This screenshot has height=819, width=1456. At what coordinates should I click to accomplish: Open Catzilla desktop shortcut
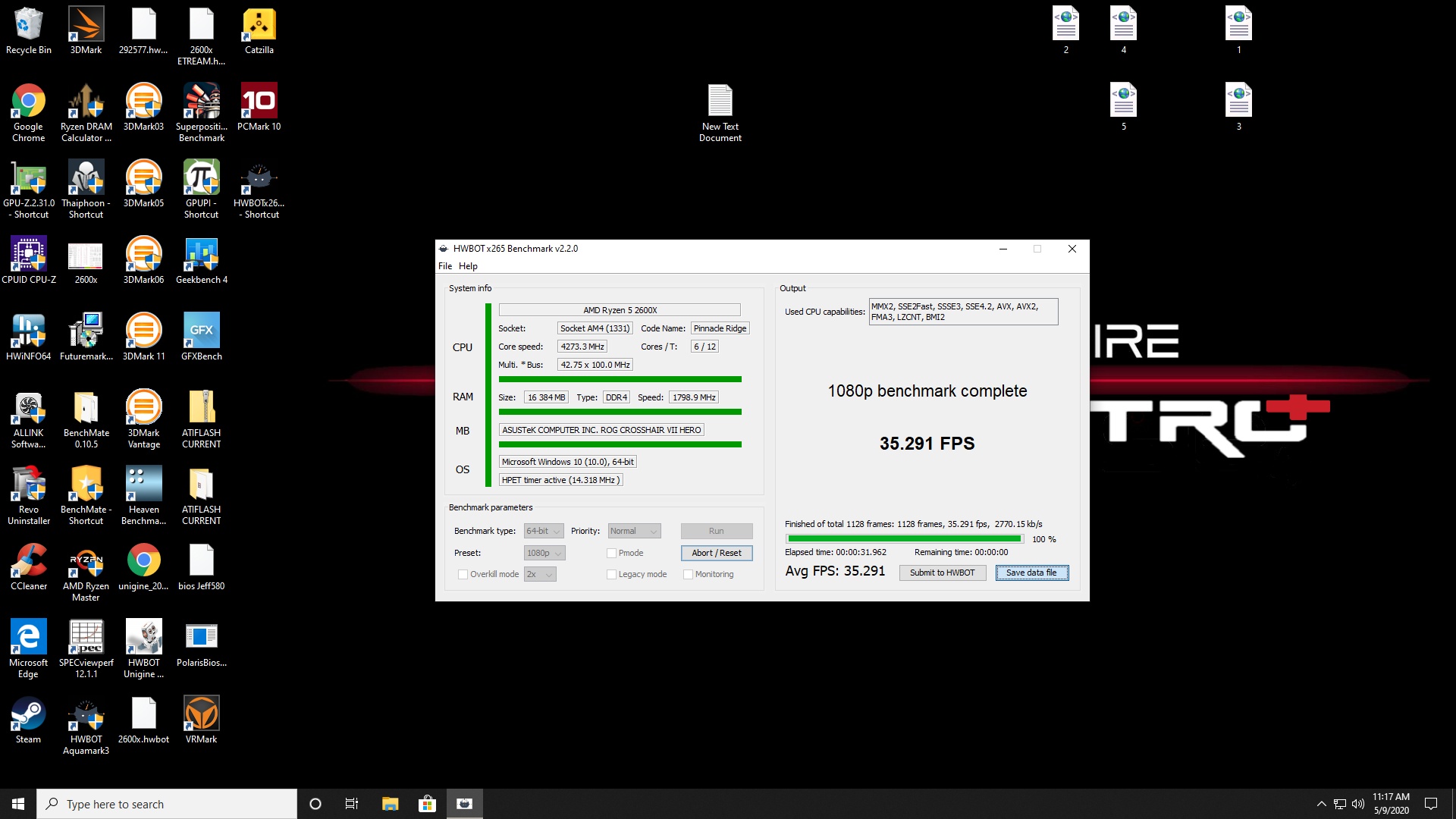[259, 31]
